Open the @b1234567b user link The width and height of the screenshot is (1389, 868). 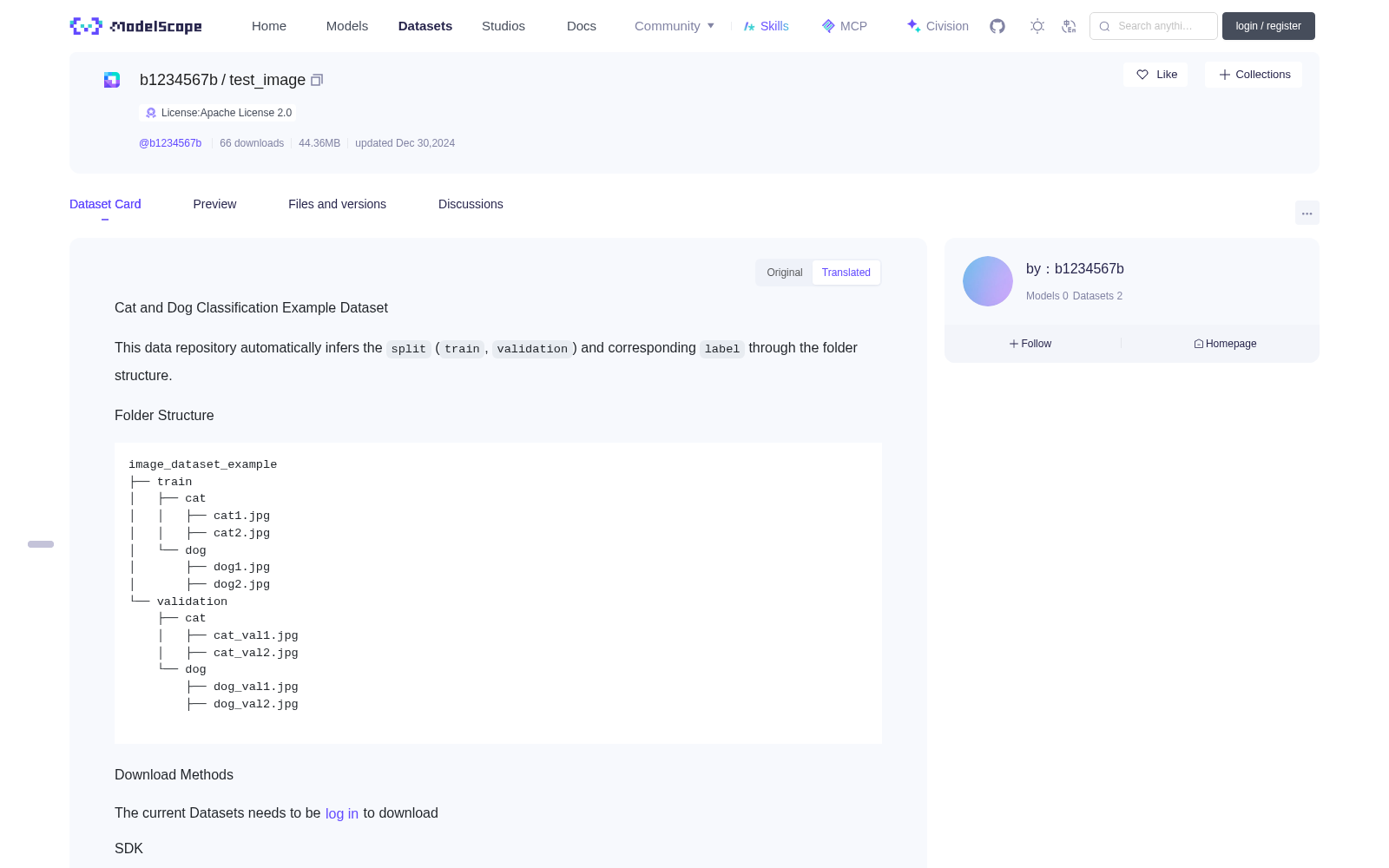click(170, 143)
